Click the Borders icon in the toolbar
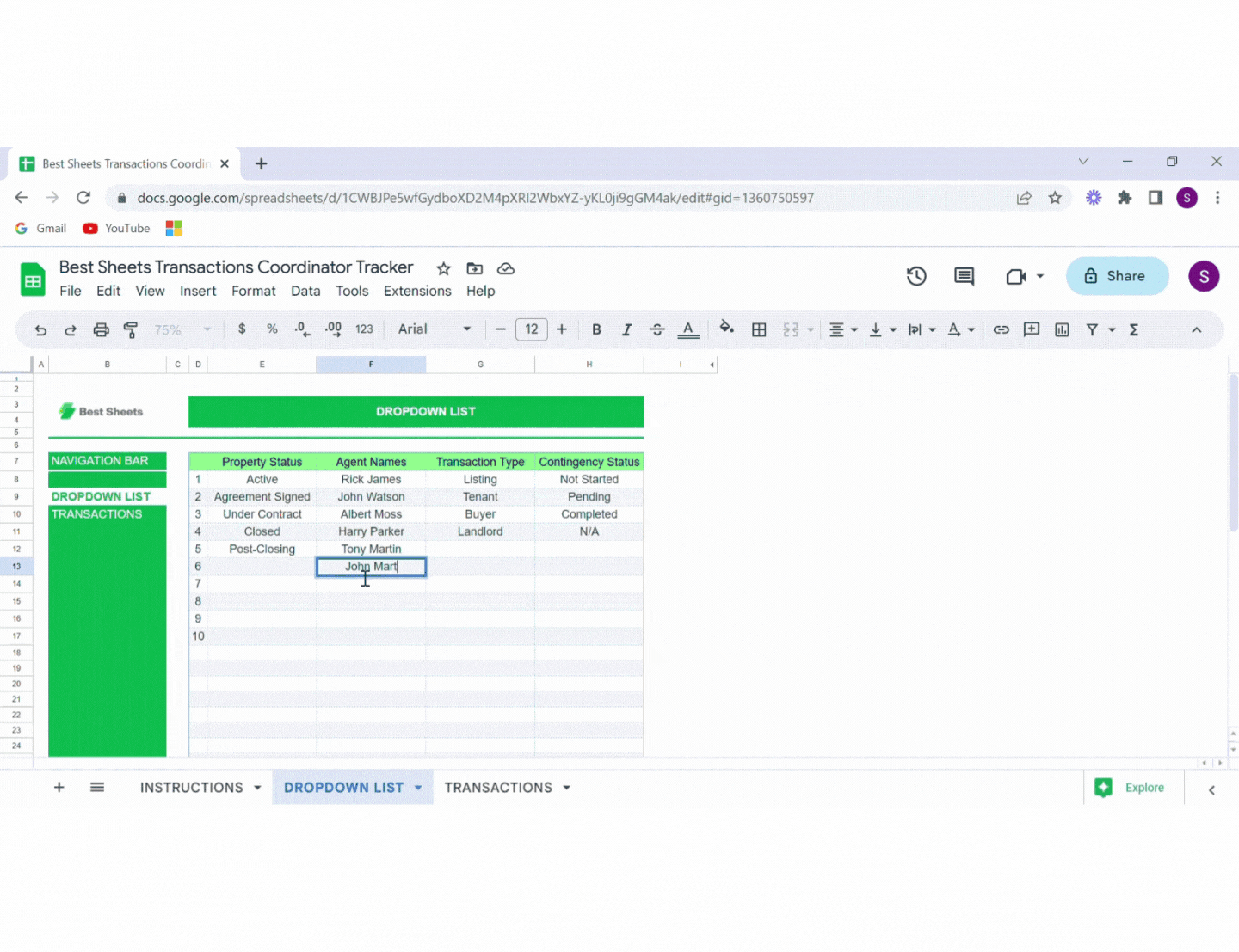 758,329
